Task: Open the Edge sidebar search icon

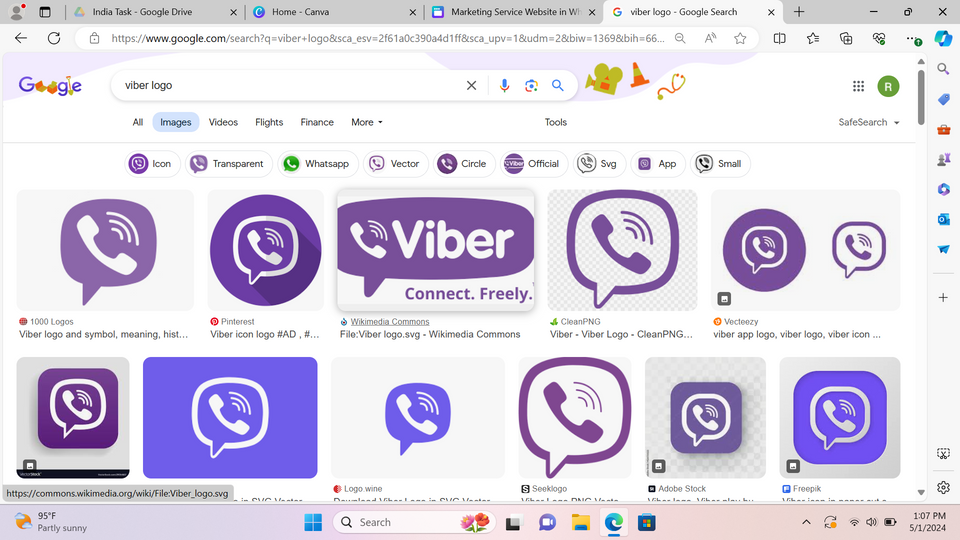Action: (x=943, y=69)
